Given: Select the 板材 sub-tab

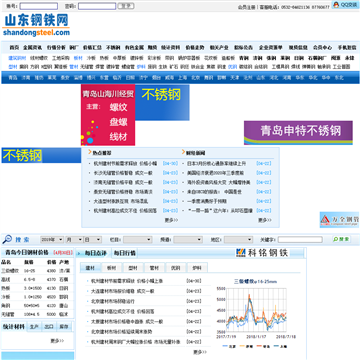Looking at the screenshot, I should (x=112, y=268).
